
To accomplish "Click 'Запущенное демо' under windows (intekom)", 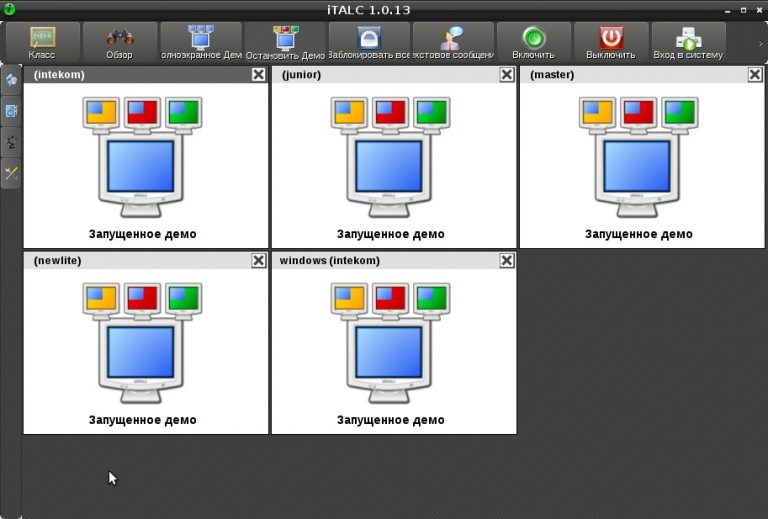I will pos(391,420).
